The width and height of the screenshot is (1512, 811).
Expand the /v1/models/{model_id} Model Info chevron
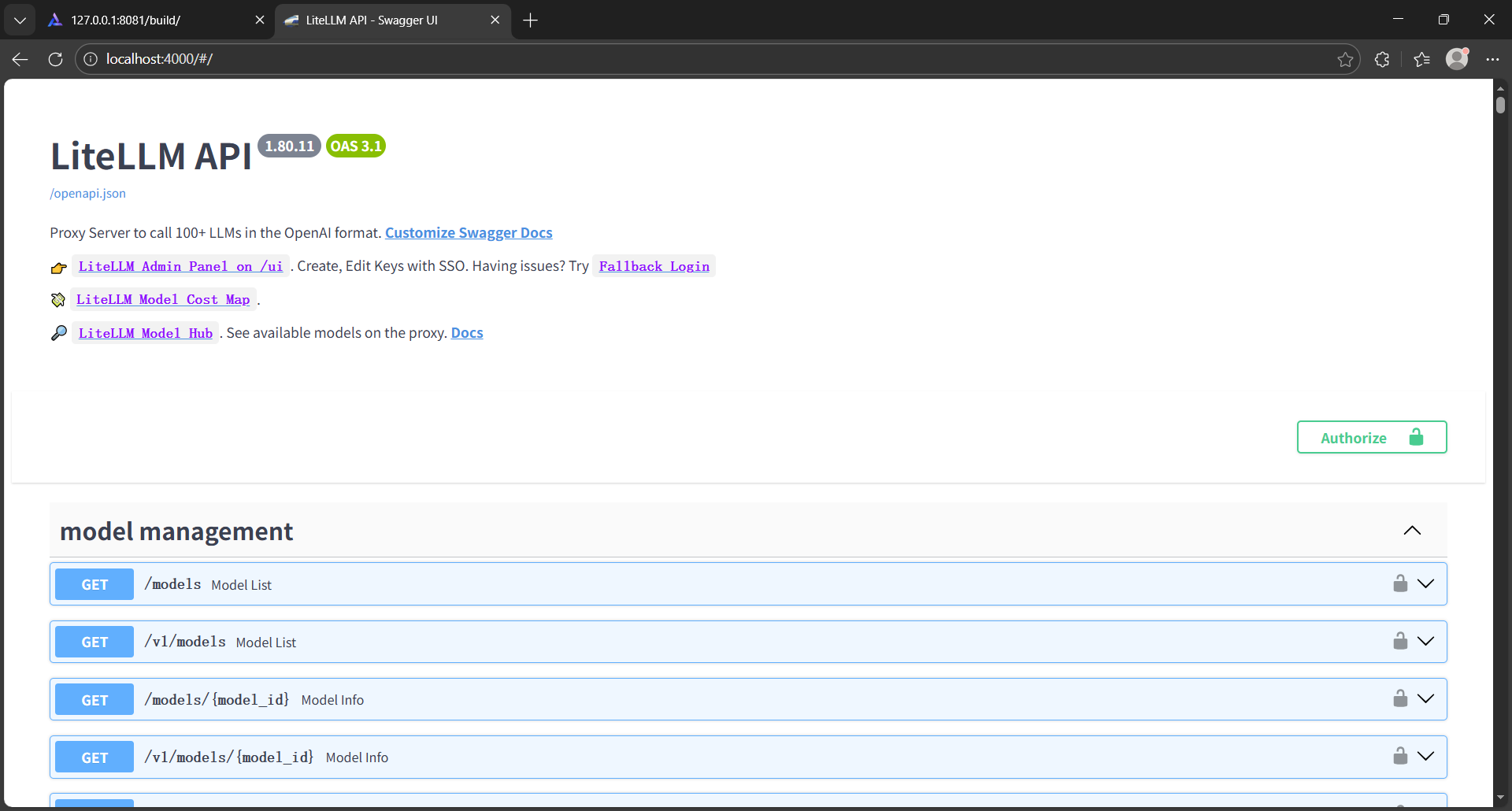tap(1426, 756)
